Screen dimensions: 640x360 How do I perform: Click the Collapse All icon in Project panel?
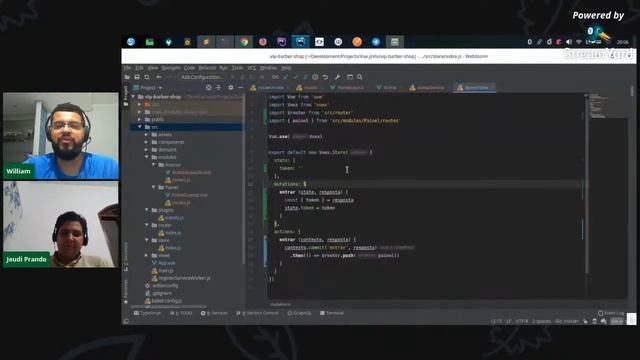point(218,88)
